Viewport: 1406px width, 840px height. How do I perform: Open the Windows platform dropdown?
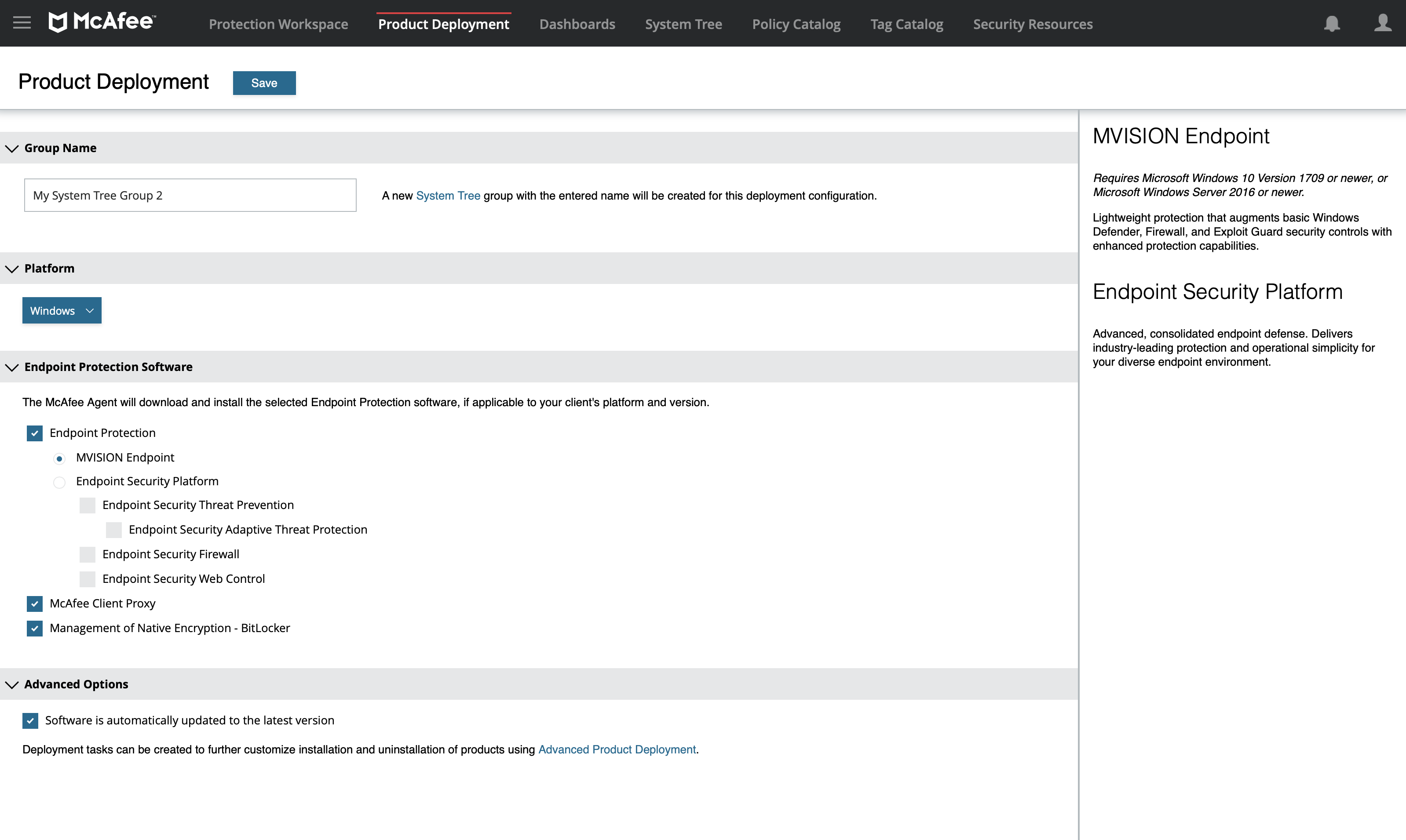pos(62,310)
